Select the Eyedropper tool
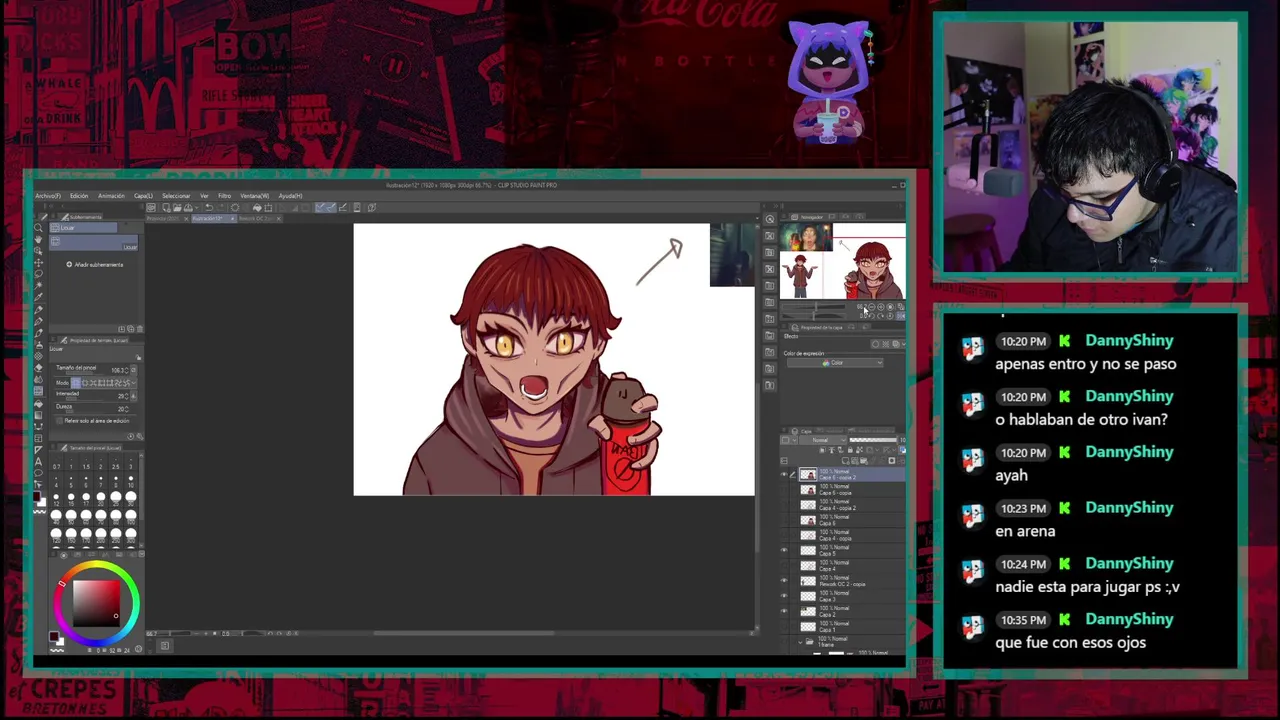Viewport: 1280px width, 720px height. pos(38,296)
